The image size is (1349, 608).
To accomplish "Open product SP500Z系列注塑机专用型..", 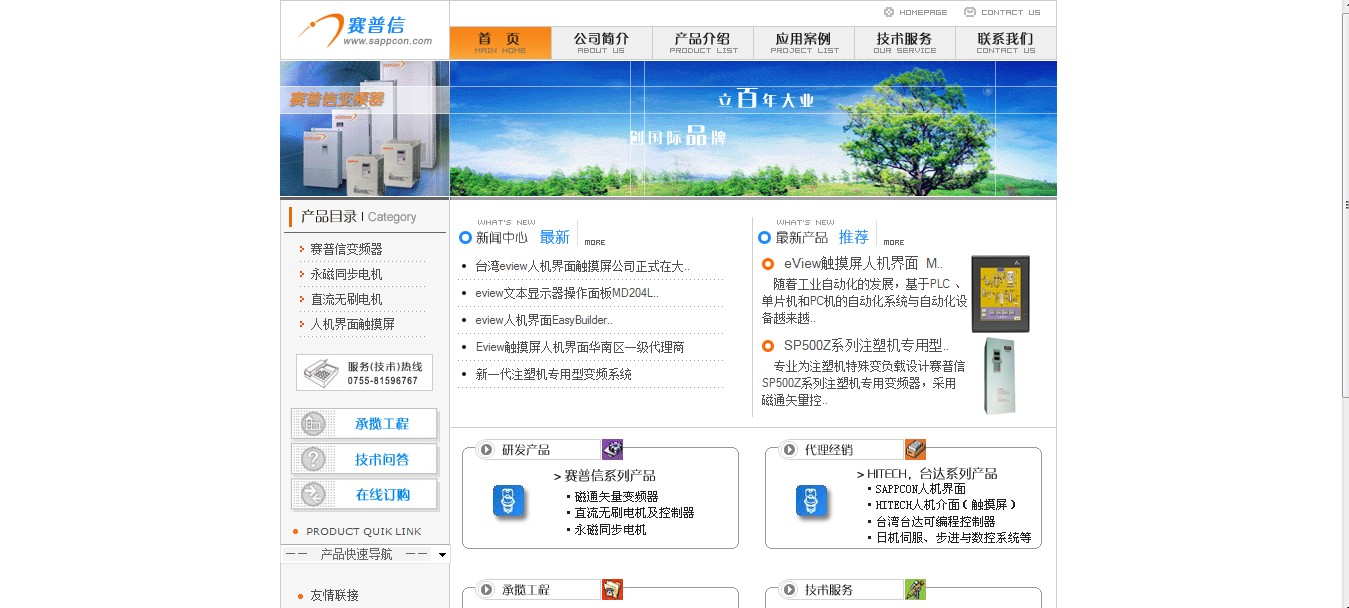I will tap(866, 345).
